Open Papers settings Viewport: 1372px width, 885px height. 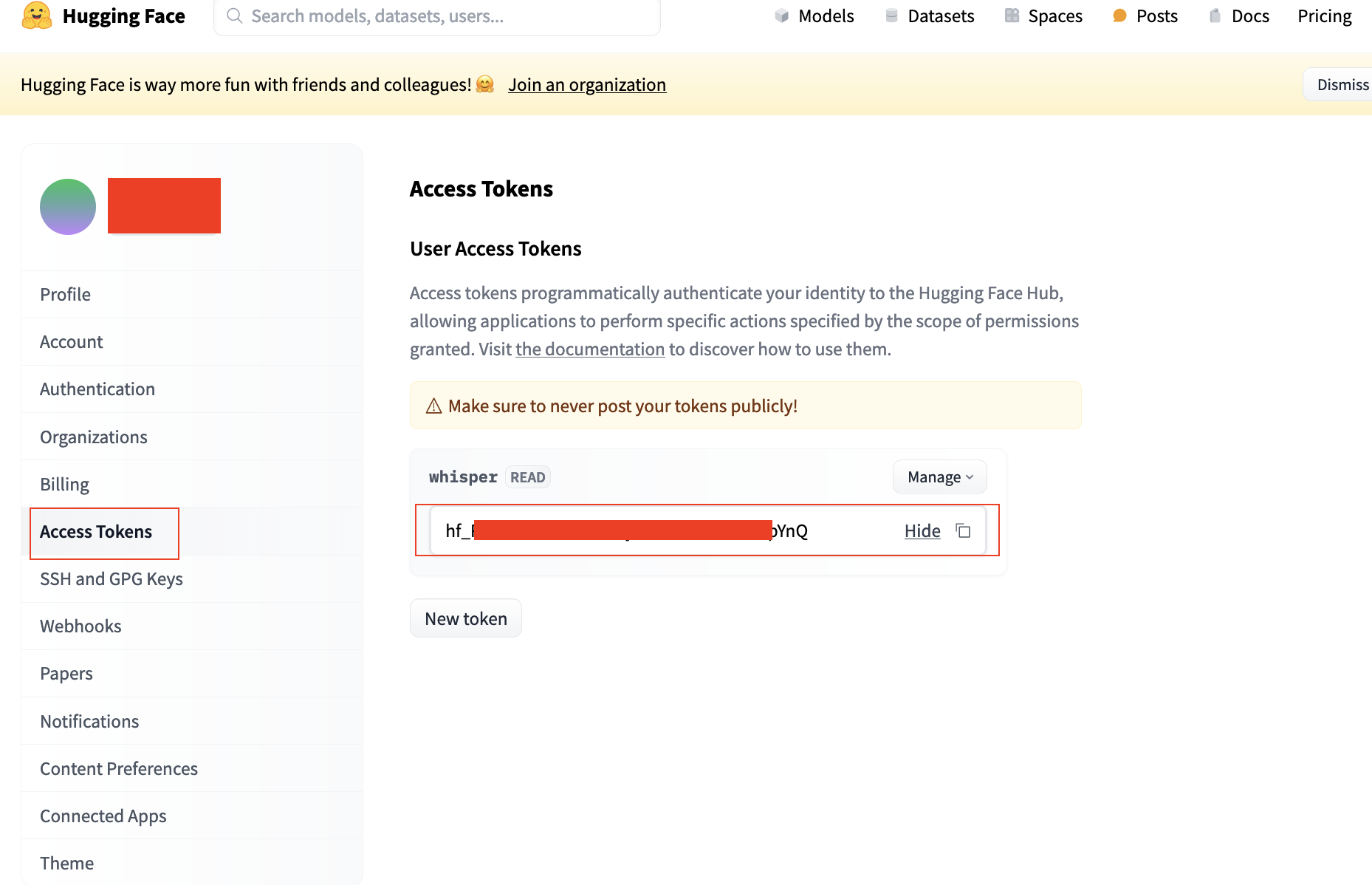pyautogui.click(x=192, y=673)
